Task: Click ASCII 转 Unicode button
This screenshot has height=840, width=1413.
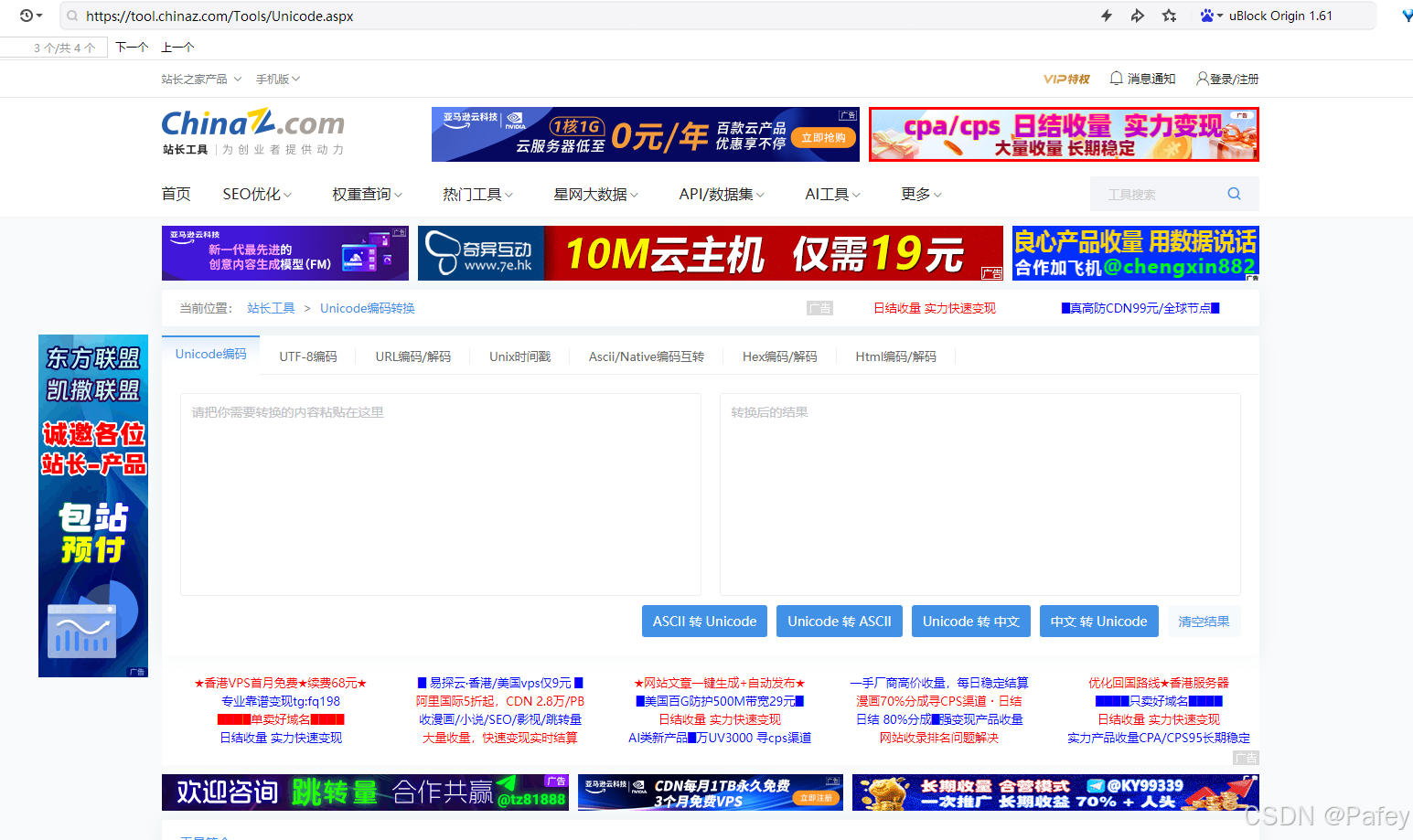Action: click(x=704, y=622)
